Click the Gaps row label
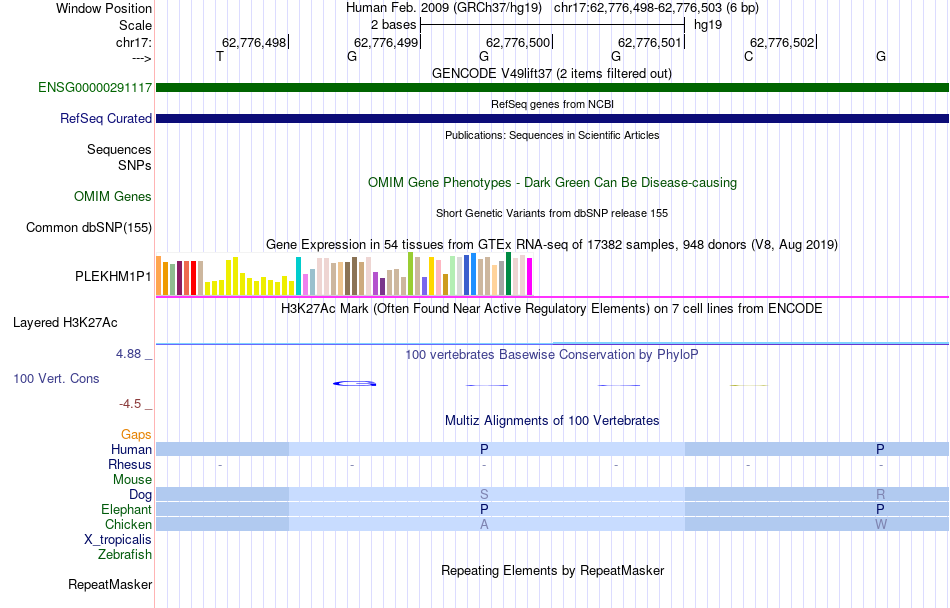 [136, 434]
